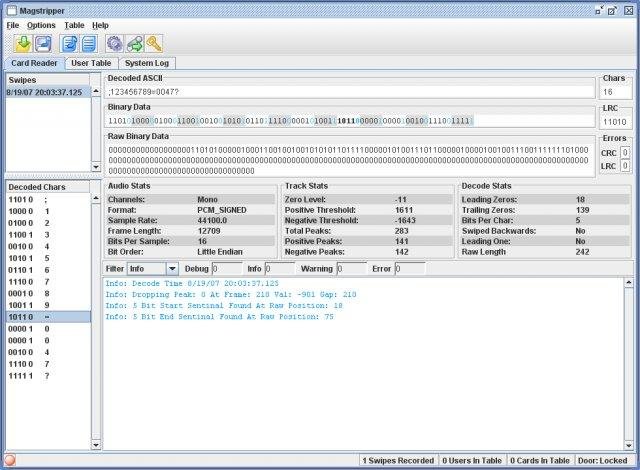This screenshot has width=640, height=470.
Task: Click the green arrow user toolbar icon
Action: click(x=134, y=44)
